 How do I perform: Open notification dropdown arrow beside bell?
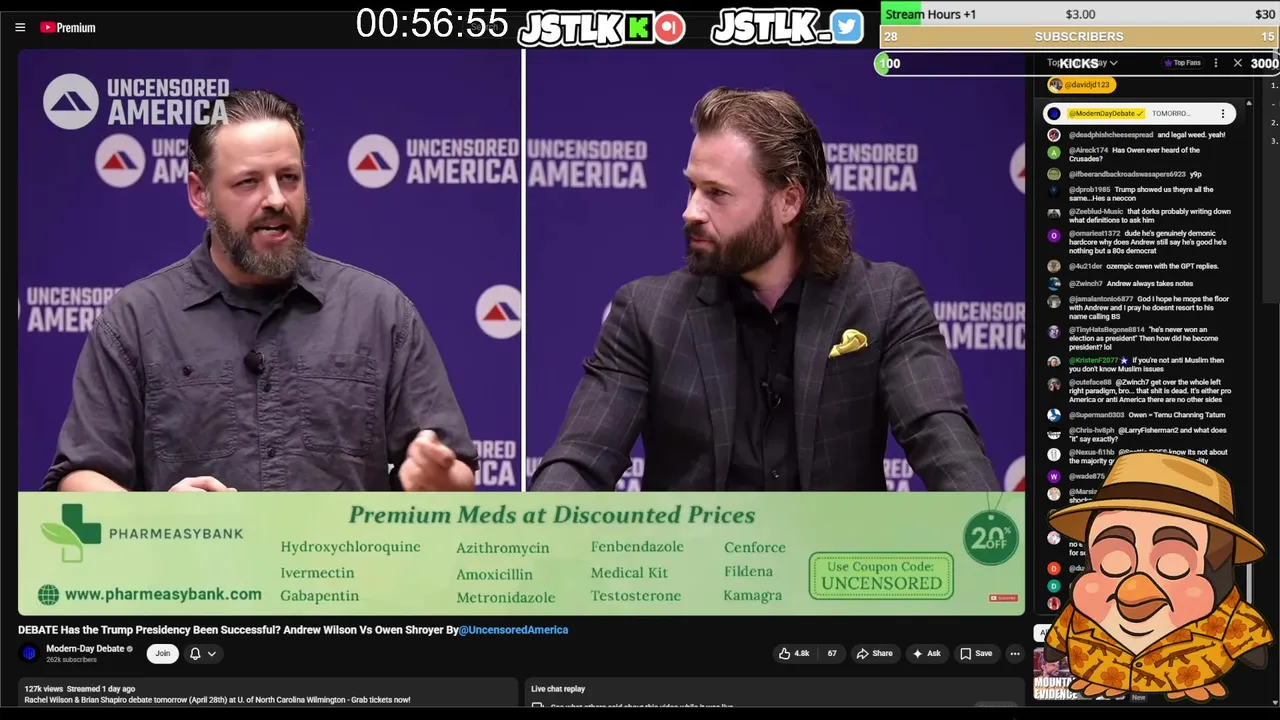[x=211, y=654]
